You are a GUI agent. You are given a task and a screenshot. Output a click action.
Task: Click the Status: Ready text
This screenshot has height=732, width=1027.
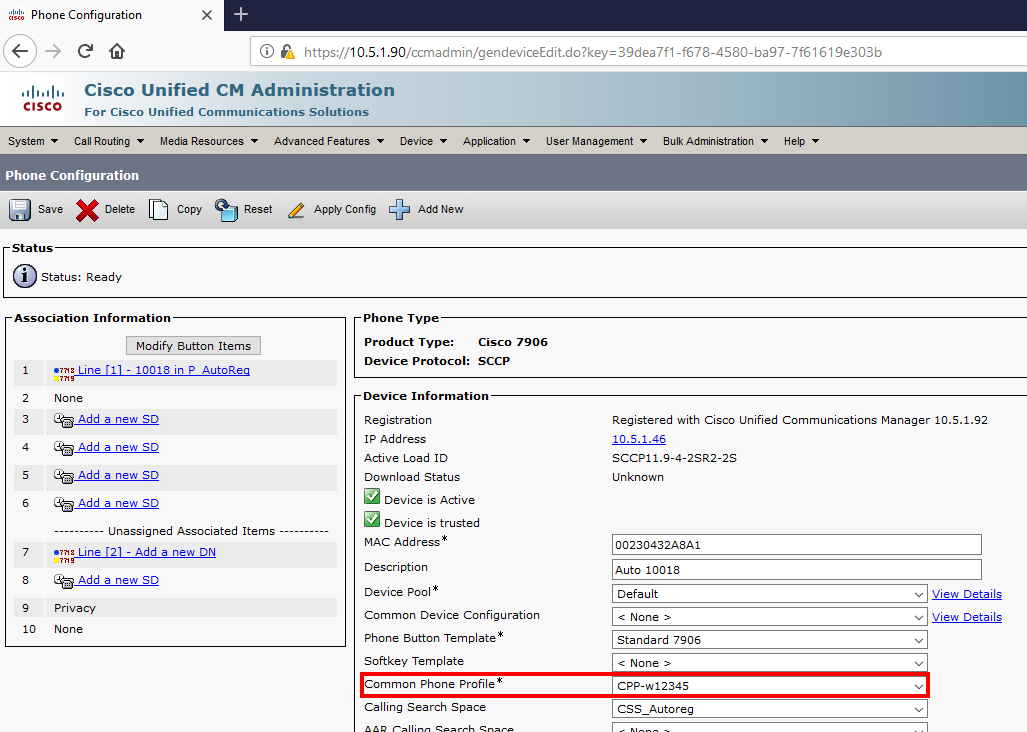point(81,277)
